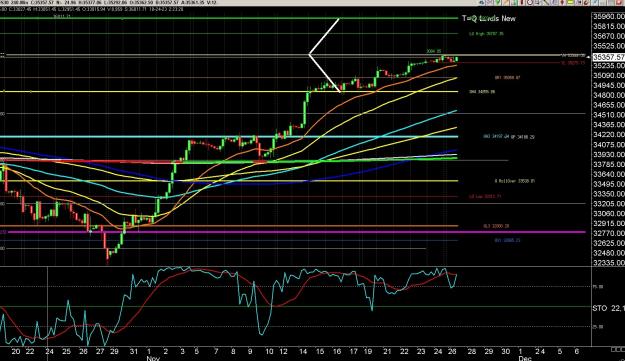Click date 10 on the time axis

(269, 351)
